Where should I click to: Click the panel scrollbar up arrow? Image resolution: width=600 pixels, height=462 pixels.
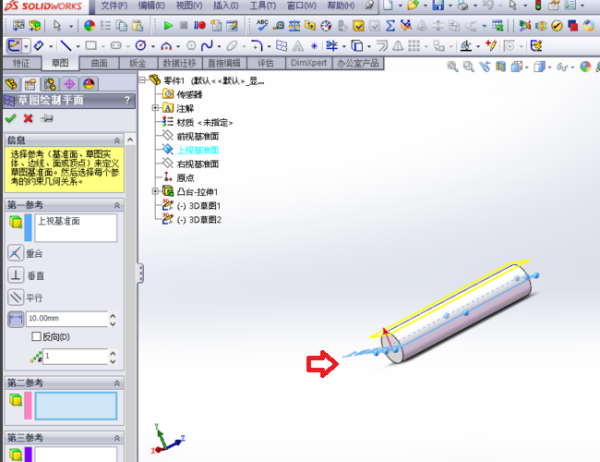[x=130, y=140]
